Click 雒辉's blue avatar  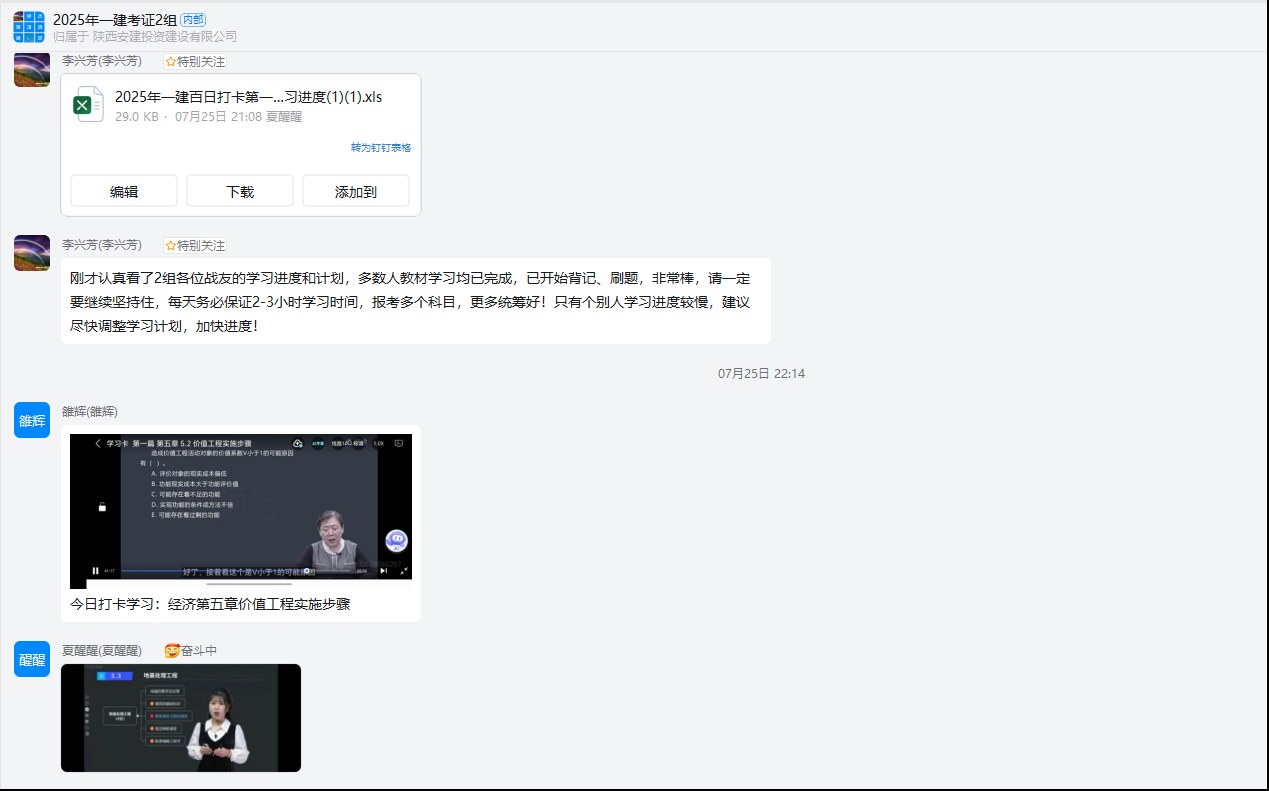point(32,420)
